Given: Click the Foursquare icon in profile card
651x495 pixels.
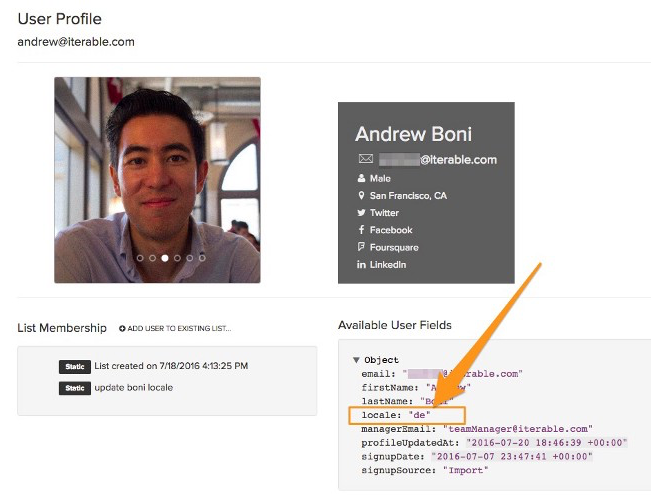Looking at the screenshot, I should (x=361, y=247).
